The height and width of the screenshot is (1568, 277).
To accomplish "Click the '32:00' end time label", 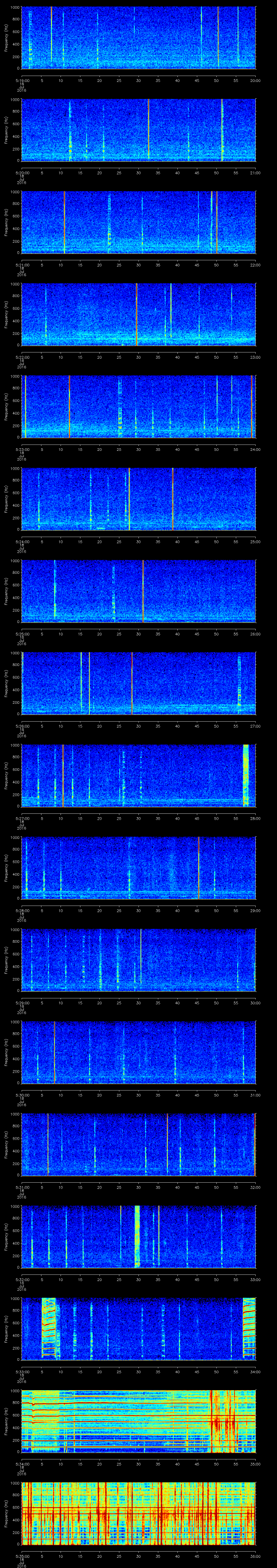I will point(255,1187).
